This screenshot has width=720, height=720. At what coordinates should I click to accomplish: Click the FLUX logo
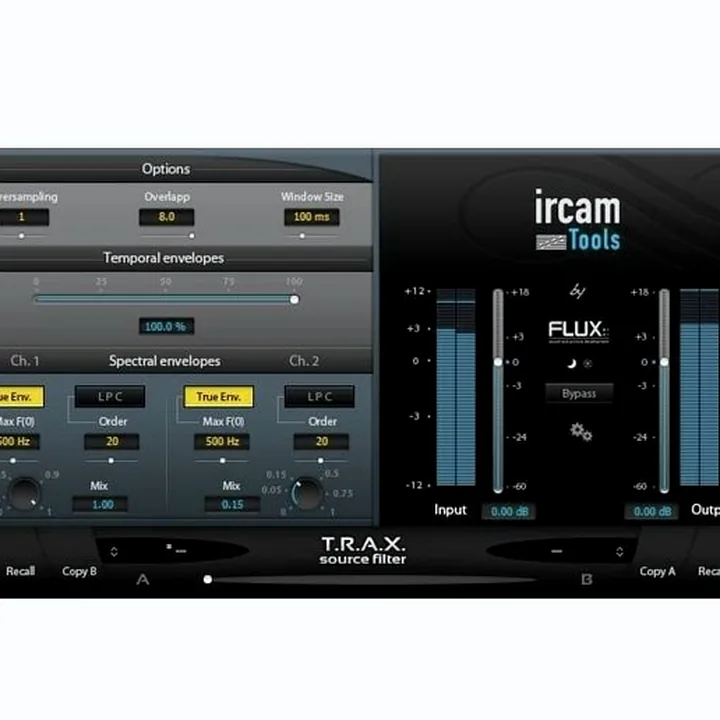[x=579, y=331]
